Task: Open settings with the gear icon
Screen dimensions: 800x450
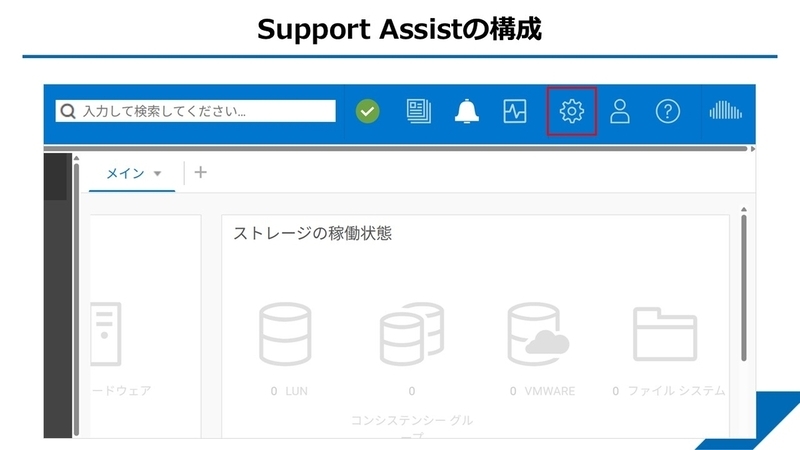Action: (571, 111)
